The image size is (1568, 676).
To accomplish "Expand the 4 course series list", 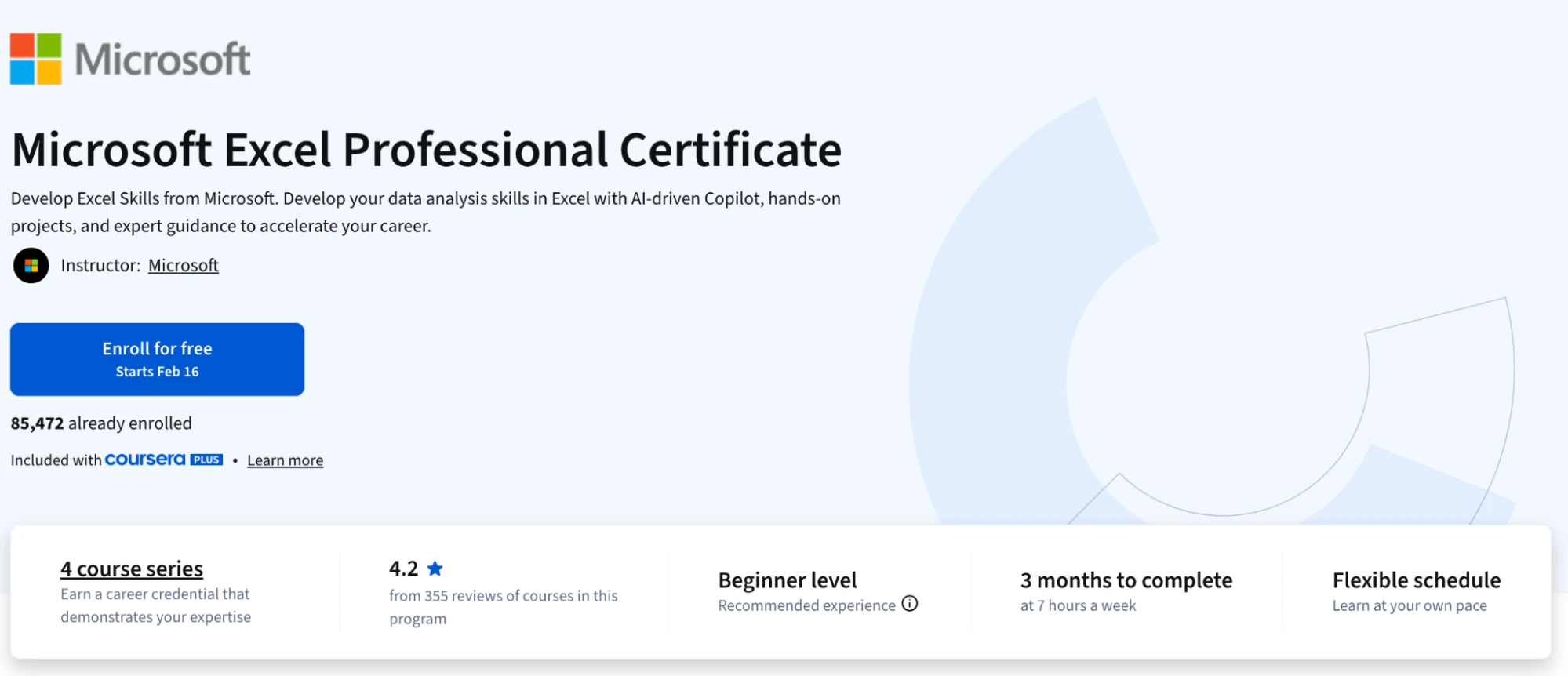I will 131,569.
